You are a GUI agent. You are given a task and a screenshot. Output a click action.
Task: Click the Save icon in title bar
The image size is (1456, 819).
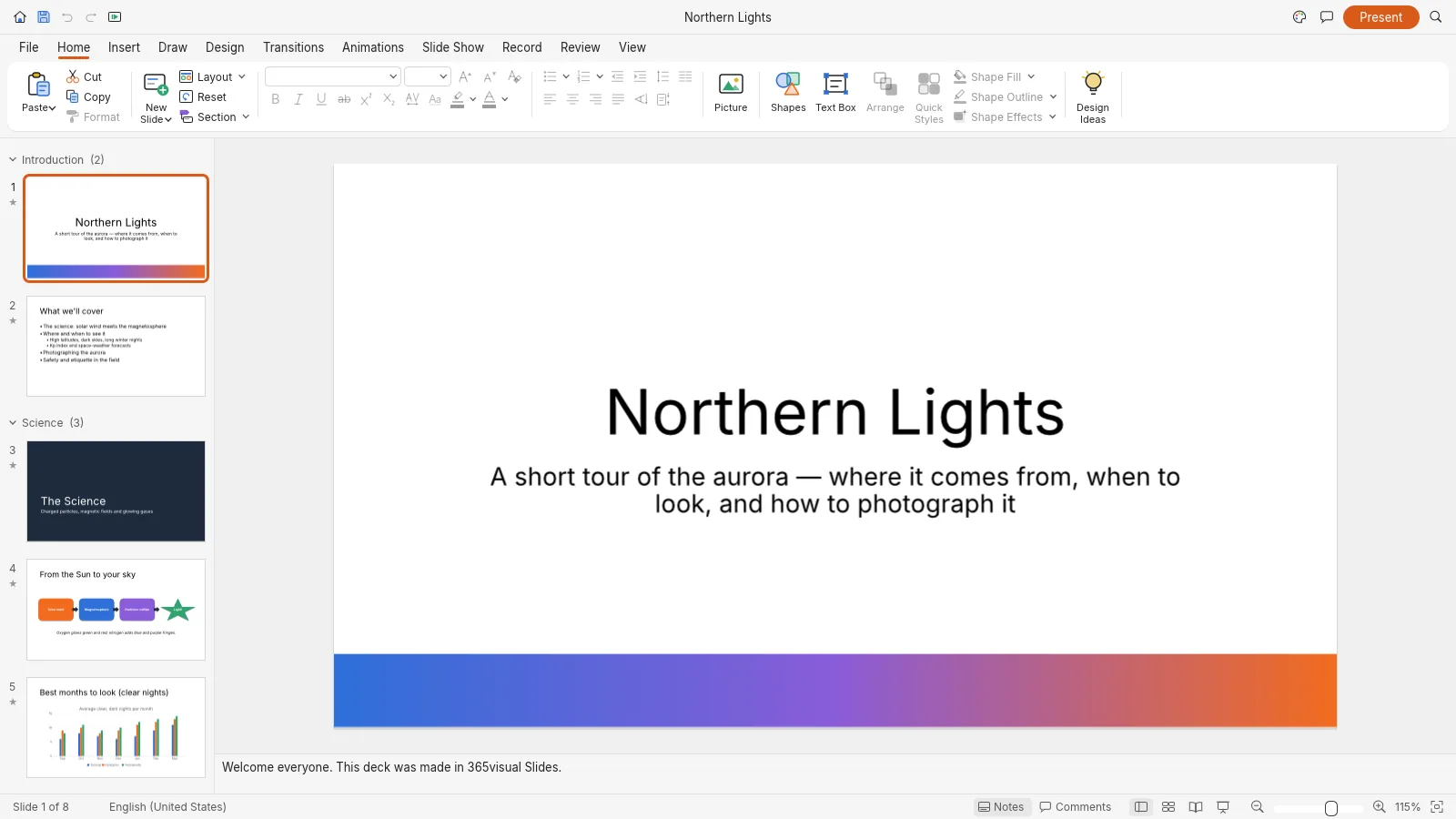tap(43, 17)
